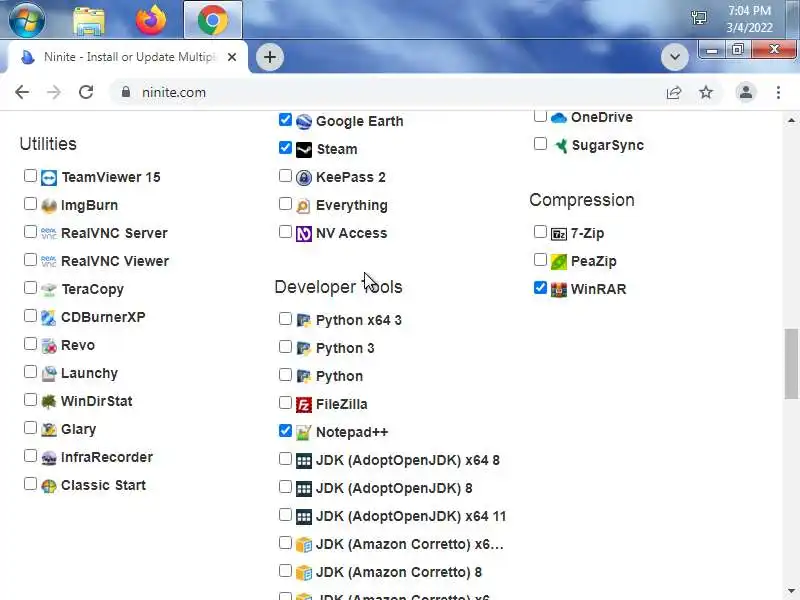Click the Glary app icon
Image resolution: width=800 pixels, height=600 pixels.
pyautogui.click(x=49, y=430)
